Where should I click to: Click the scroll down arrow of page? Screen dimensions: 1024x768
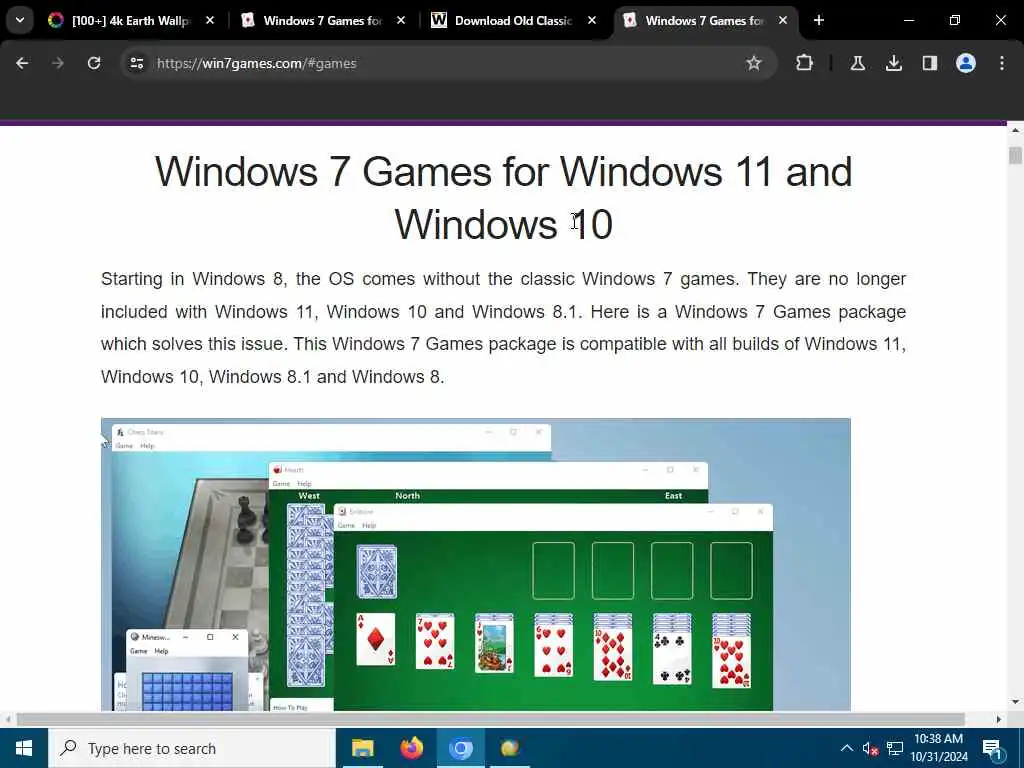1015,701
